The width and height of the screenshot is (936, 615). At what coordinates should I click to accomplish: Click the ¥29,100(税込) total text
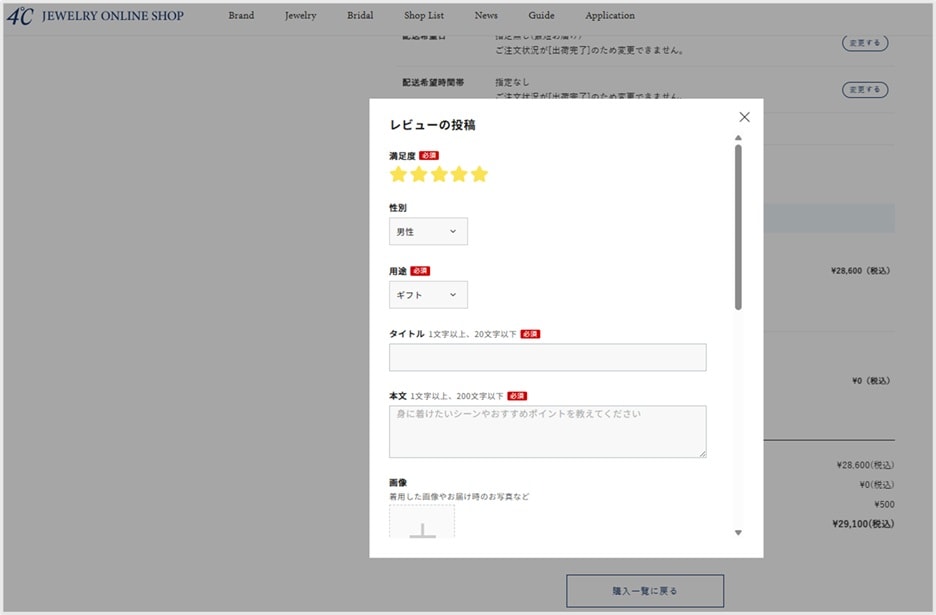pyautogui.click(x=863, y=524)
